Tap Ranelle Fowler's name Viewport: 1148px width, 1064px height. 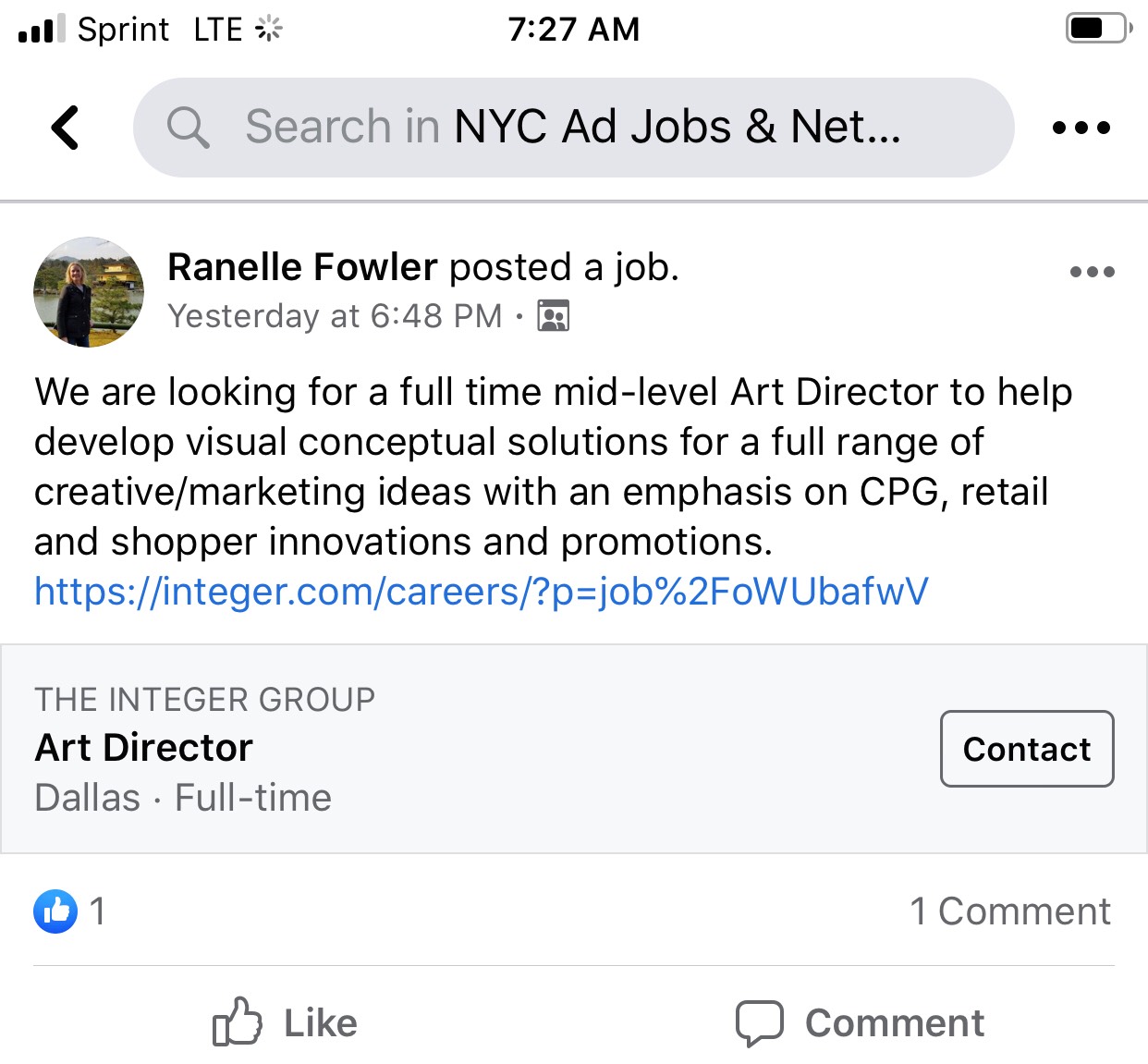coord(300,266)
